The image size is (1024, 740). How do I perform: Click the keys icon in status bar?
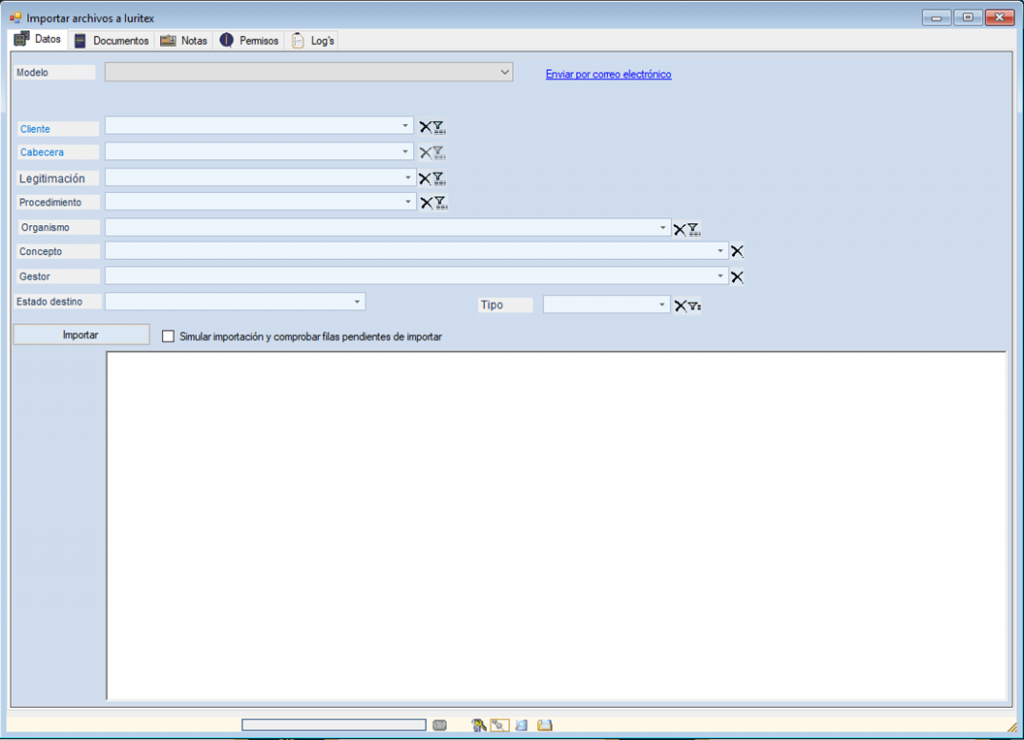[478, 725]
